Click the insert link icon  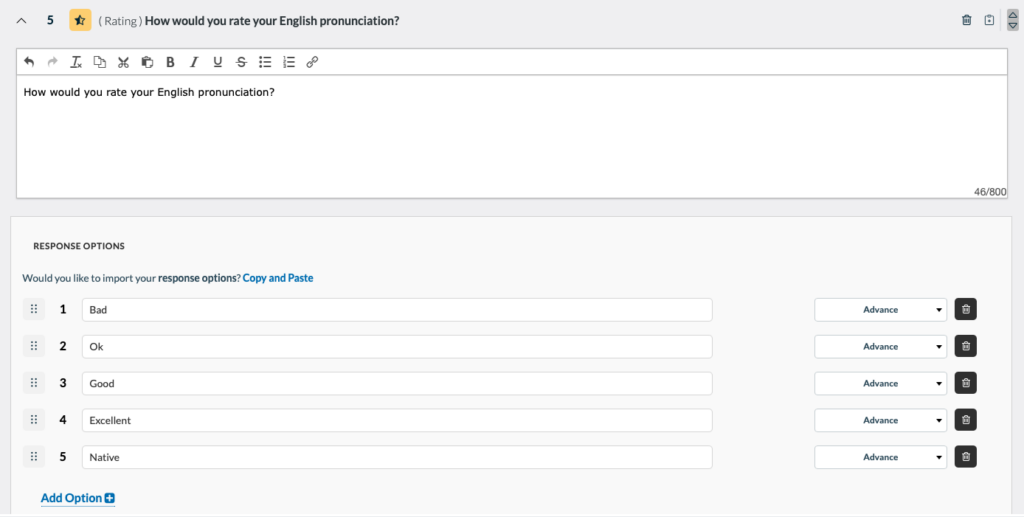click(x=312, y=62)
